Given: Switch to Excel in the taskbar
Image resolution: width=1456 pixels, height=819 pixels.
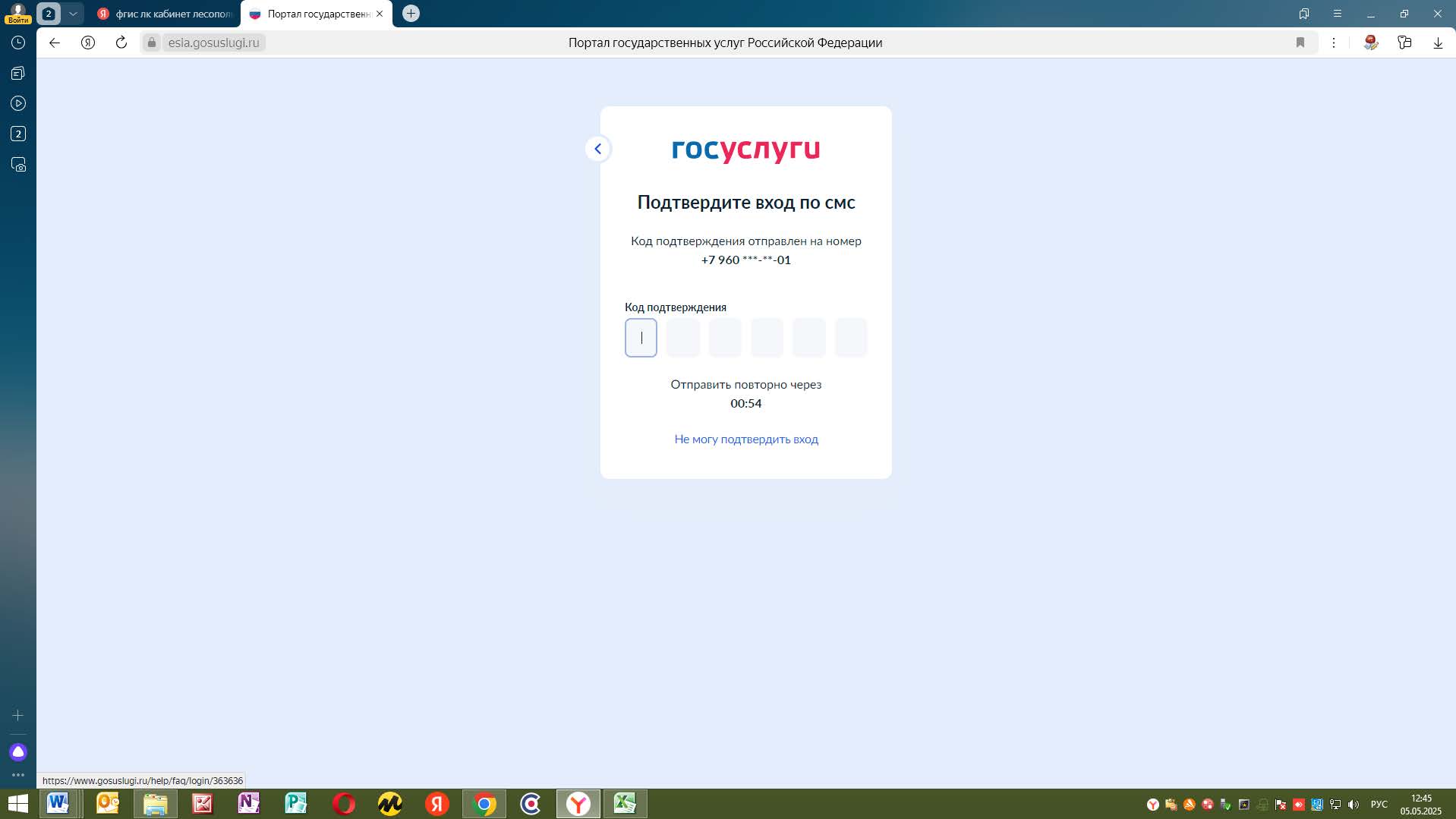Looking at the screenshot, I should pos(626,804).
